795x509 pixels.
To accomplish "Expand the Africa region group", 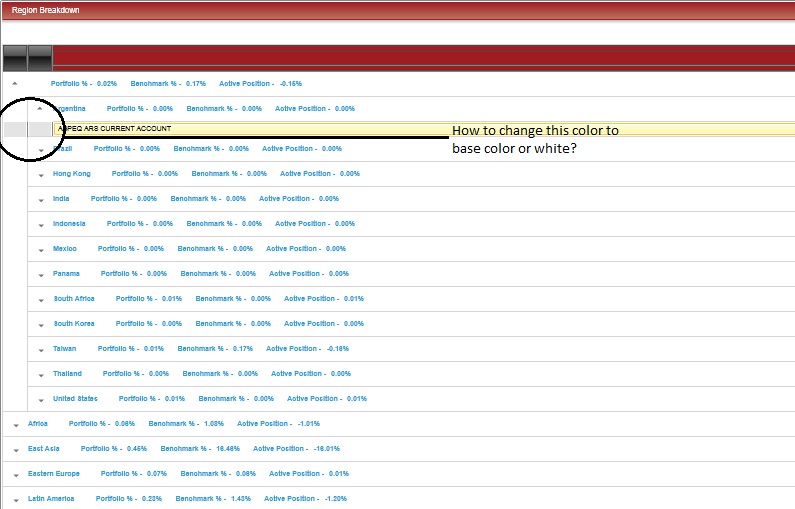I will click(x=16, y=425).
